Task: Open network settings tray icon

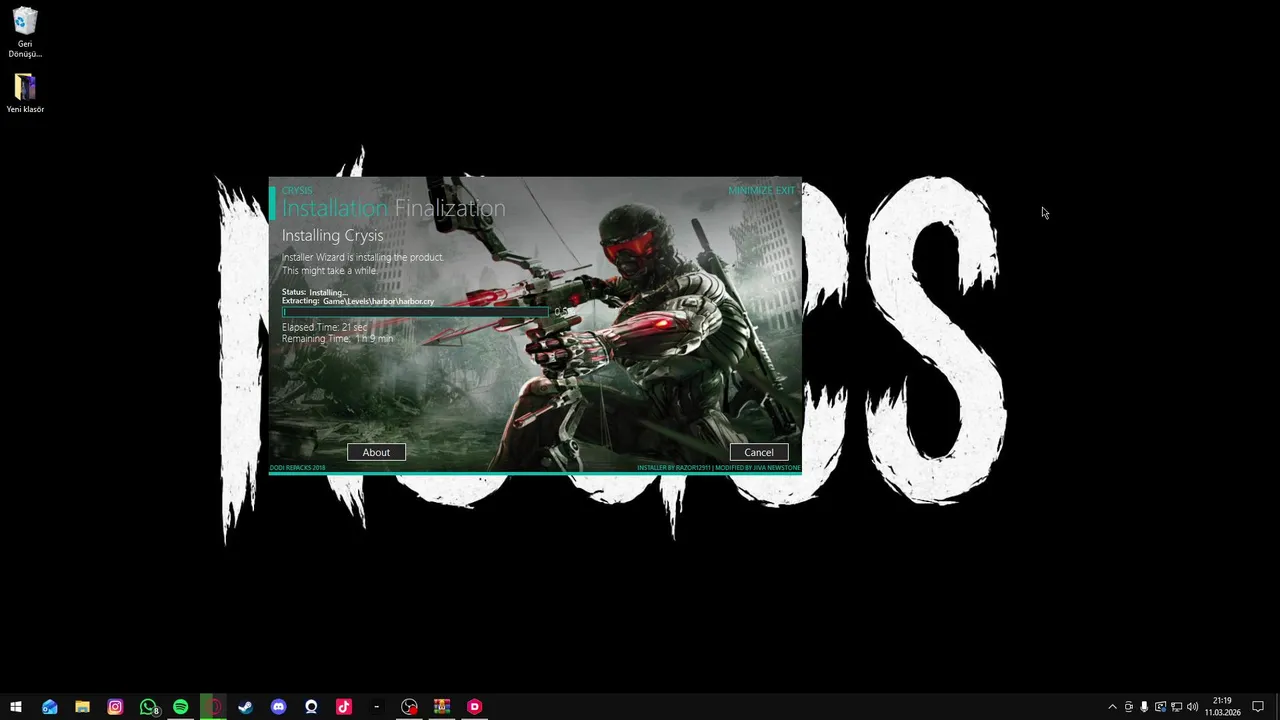Action: [1176, 707]
